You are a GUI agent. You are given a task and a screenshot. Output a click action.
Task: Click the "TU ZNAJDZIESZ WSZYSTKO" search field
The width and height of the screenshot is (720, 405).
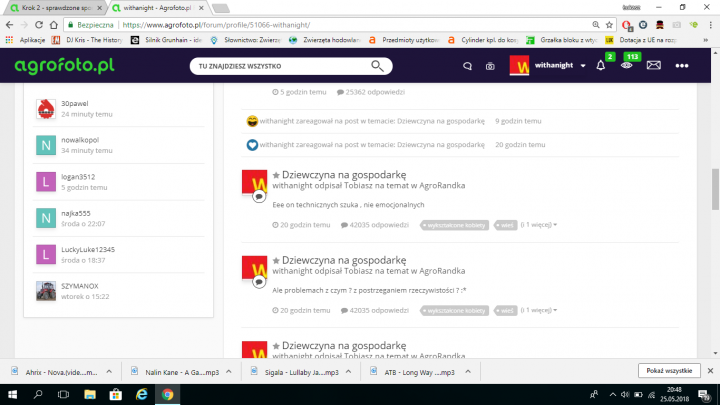[x=280, y=66]
